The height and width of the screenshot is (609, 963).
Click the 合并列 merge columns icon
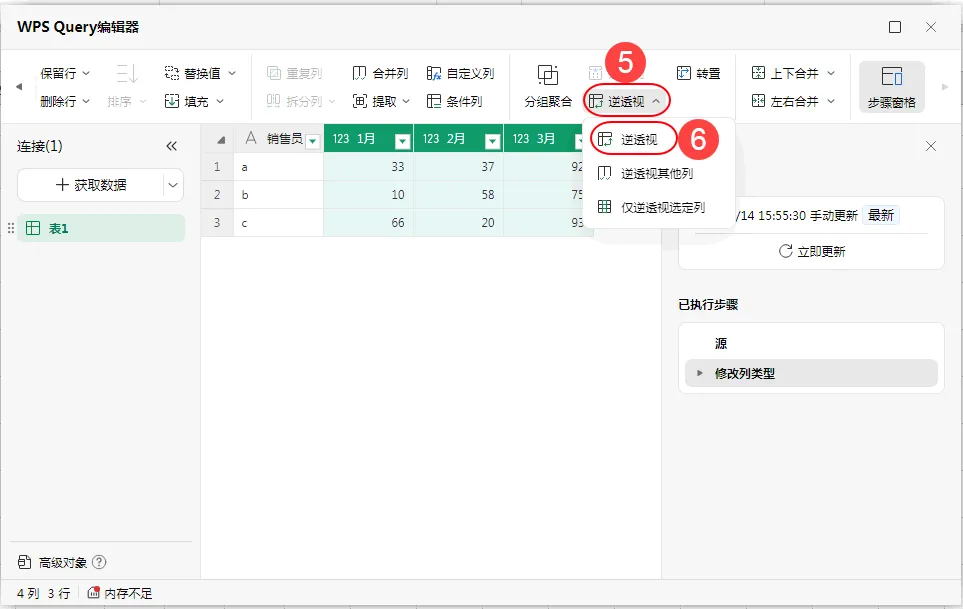(359, 73)
